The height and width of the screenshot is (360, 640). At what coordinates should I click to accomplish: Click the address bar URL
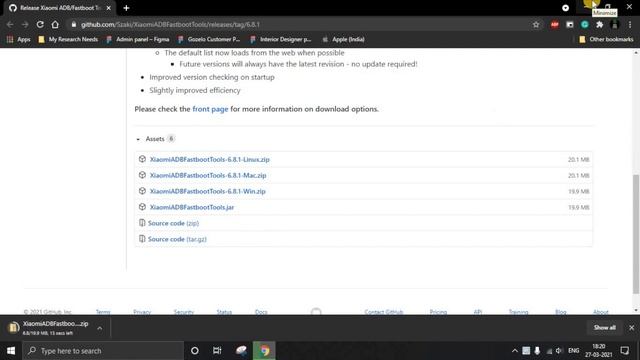[x=170, y=24]
